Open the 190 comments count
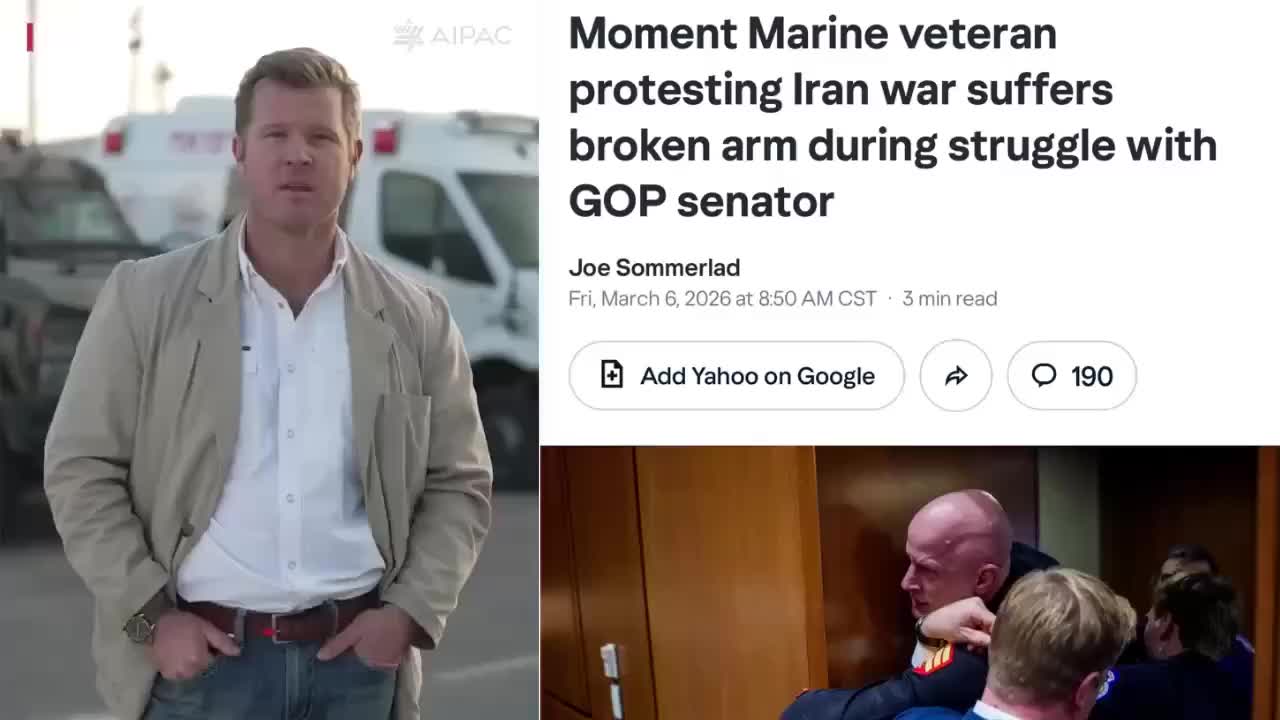This screenshot has width=1280, height=720. [x=1072, y=376]
